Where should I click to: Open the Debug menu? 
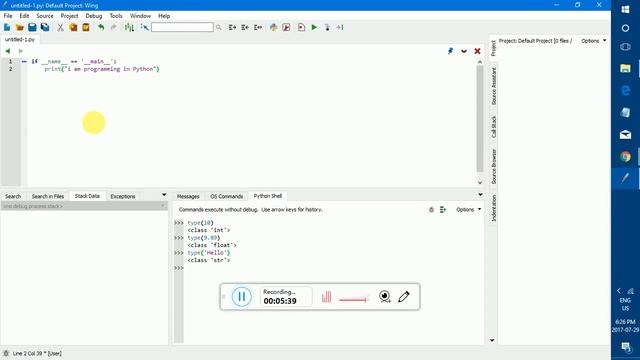93,16
